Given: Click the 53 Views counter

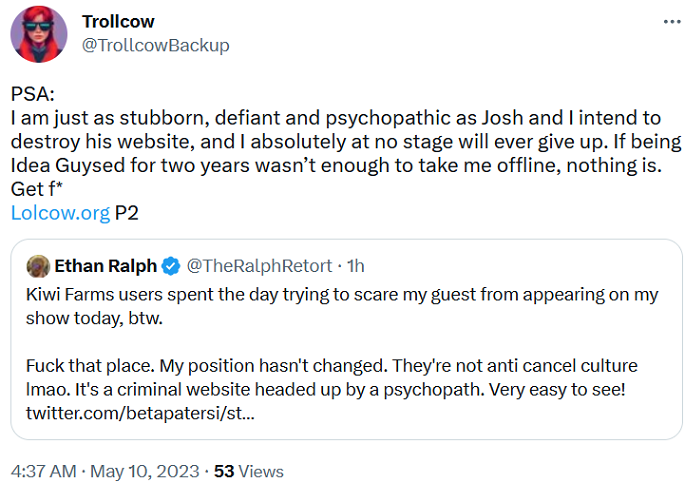Looking at the screenshot, I should click(249, 470).
